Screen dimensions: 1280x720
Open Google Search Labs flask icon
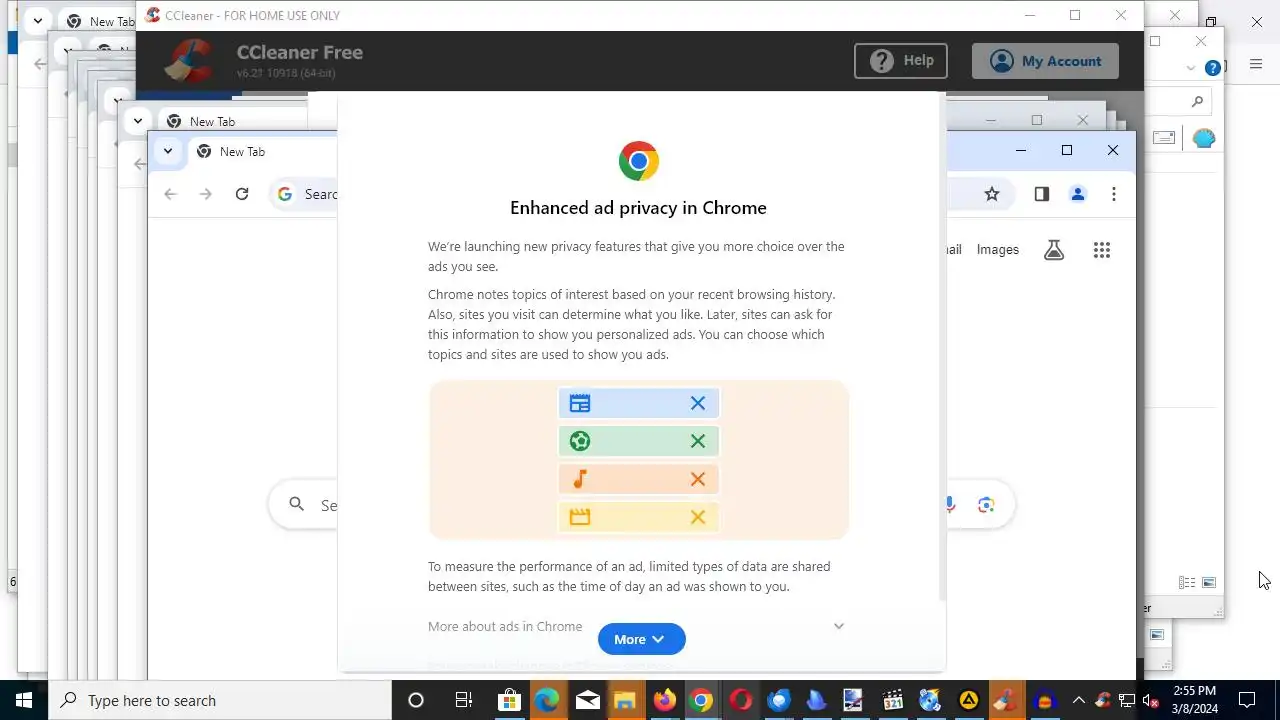click(x=1054, y=250)
